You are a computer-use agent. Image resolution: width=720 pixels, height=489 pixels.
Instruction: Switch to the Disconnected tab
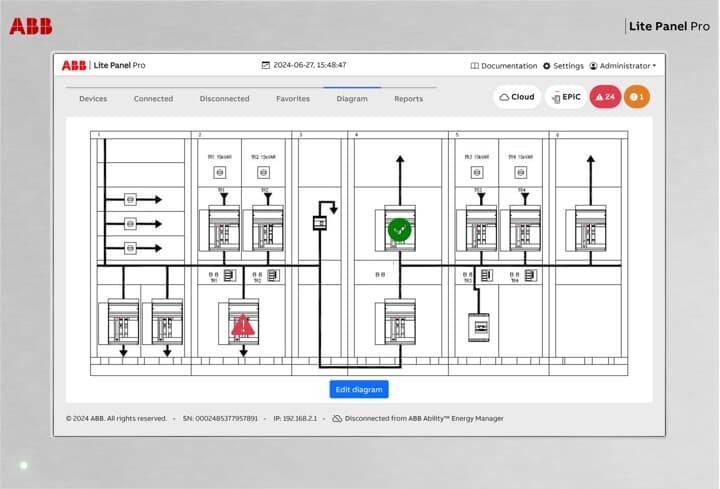pos(225,99)
